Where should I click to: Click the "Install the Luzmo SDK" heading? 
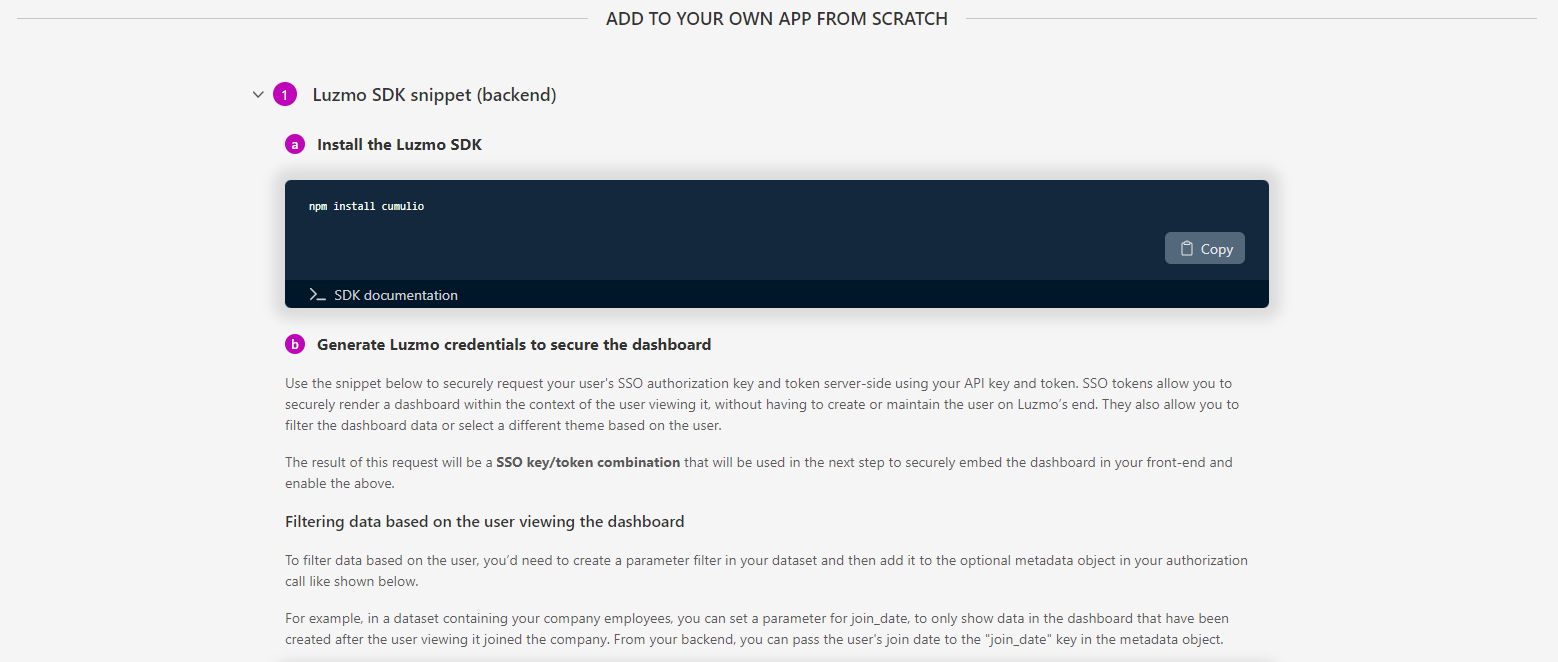pos(399,144)
